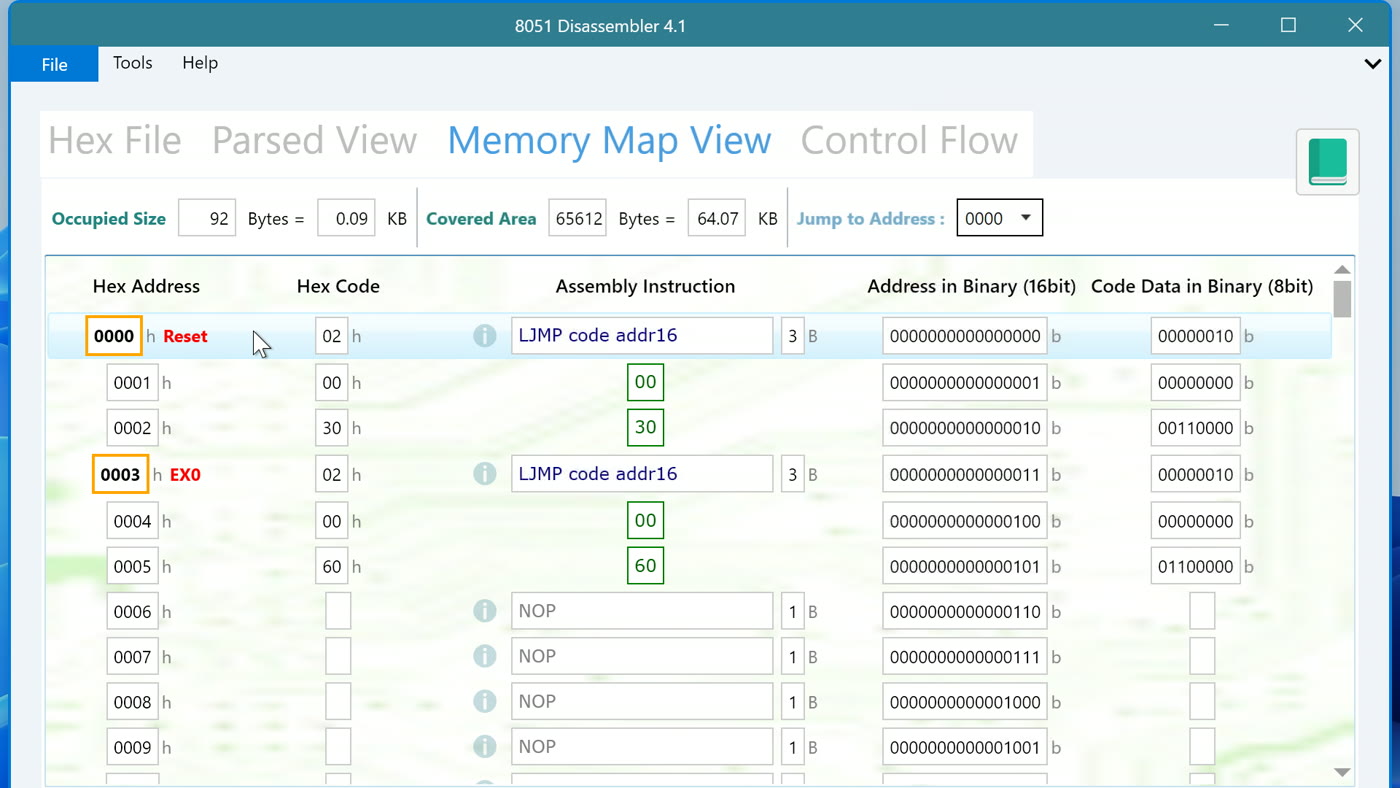Click the address box 0008
Image resolution: width=1400 pixels, height=788 pixels.
tap(132, 702)
